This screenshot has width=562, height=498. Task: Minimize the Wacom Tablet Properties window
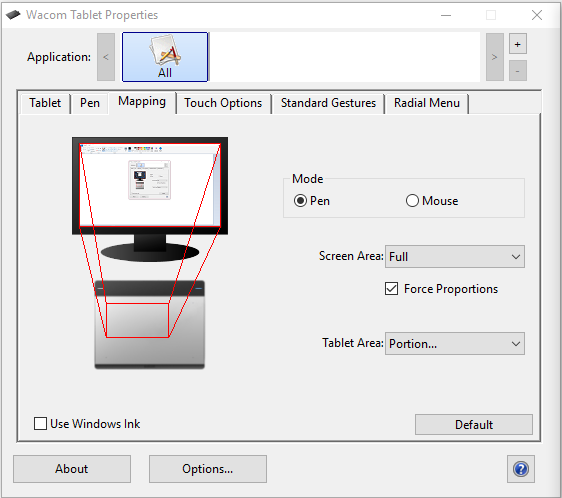coord(446,15)
